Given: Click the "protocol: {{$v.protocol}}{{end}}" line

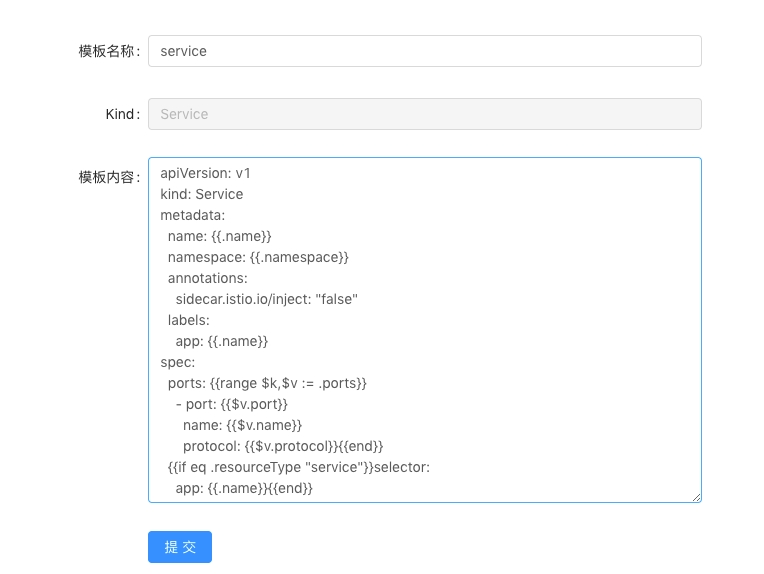Looking at the screenshot, I should coord(283,446).
